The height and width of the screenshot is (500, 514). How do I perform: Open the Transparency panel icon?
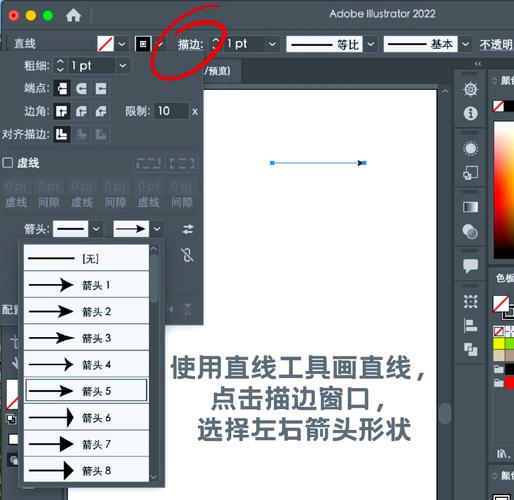470,232
